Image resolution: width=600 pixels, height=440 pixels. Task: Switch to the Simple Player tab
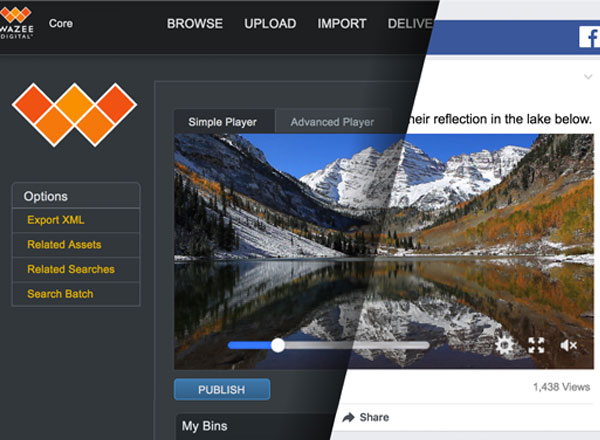click(x=224, y=122)
